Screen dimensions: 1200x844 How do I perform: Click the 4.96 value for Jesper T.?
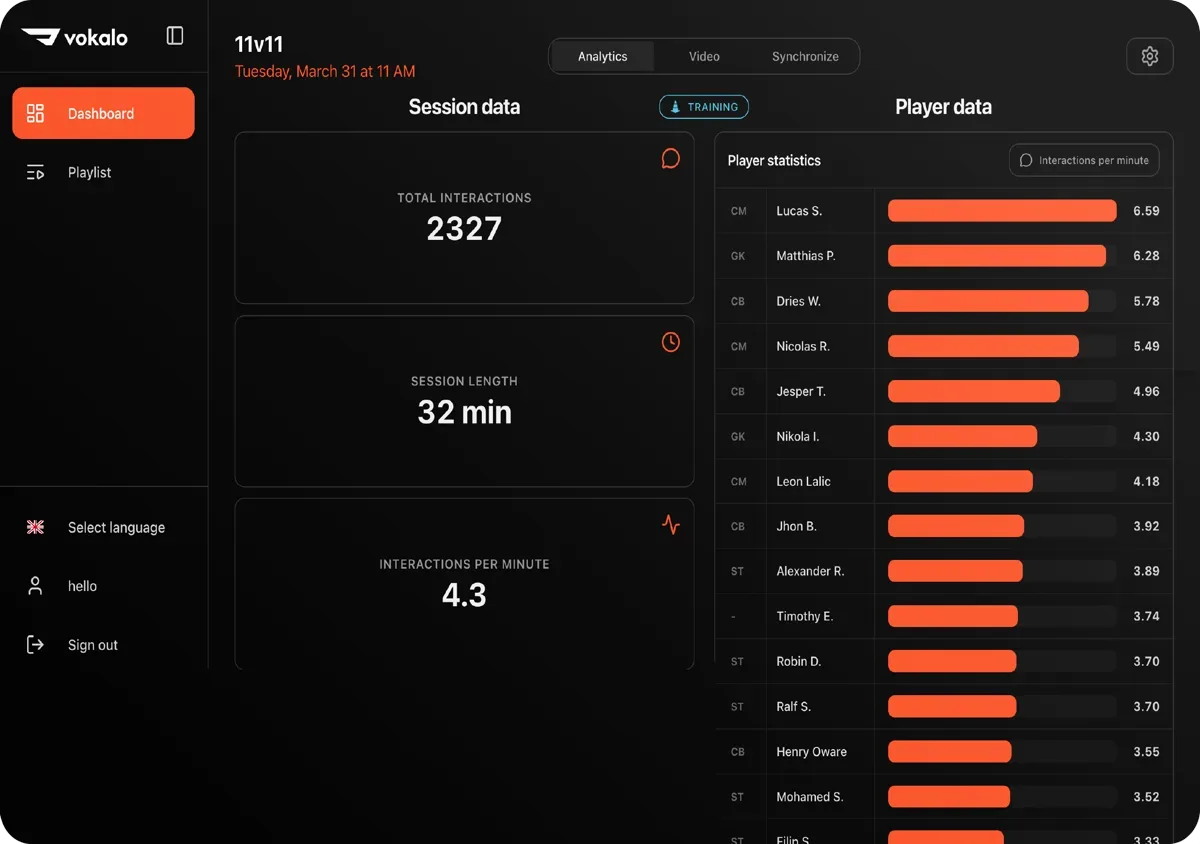coord(1146,391)
